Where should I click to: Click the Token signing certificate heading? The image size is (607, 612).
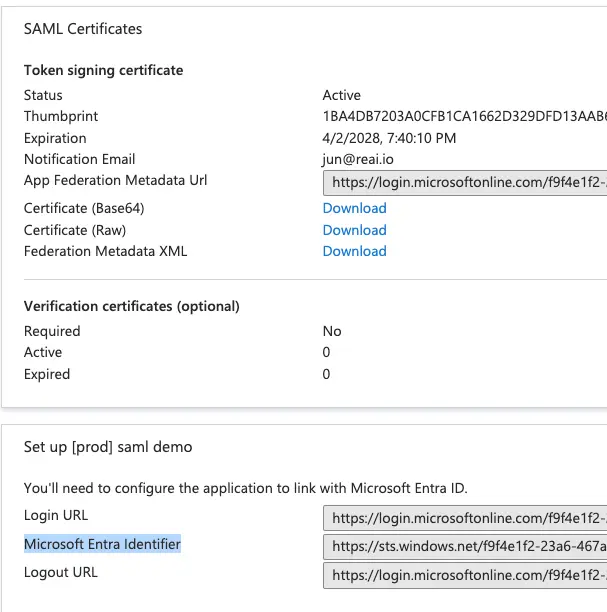(x=103, y=70)
